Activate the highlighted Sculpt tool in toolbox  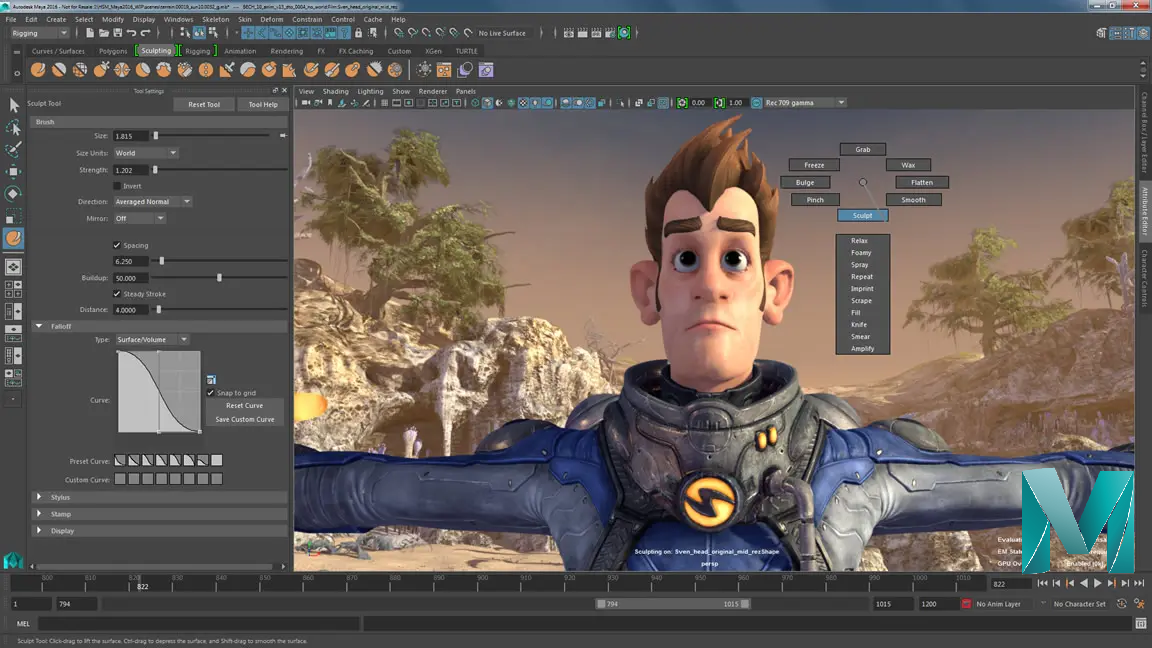[14, 239]
